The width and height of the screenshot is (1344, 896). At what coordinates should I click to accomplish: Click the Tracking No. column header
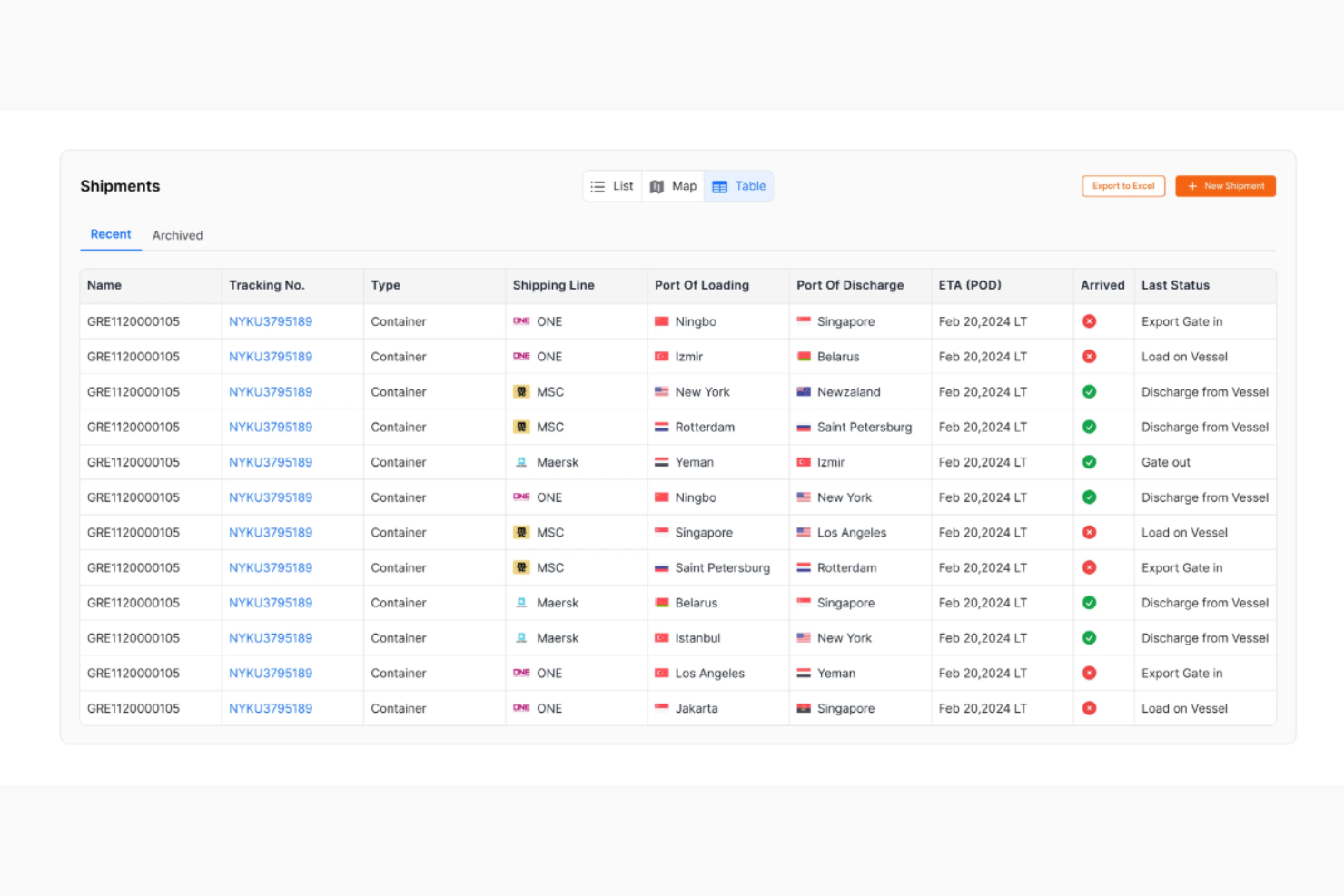coord(292,285)
